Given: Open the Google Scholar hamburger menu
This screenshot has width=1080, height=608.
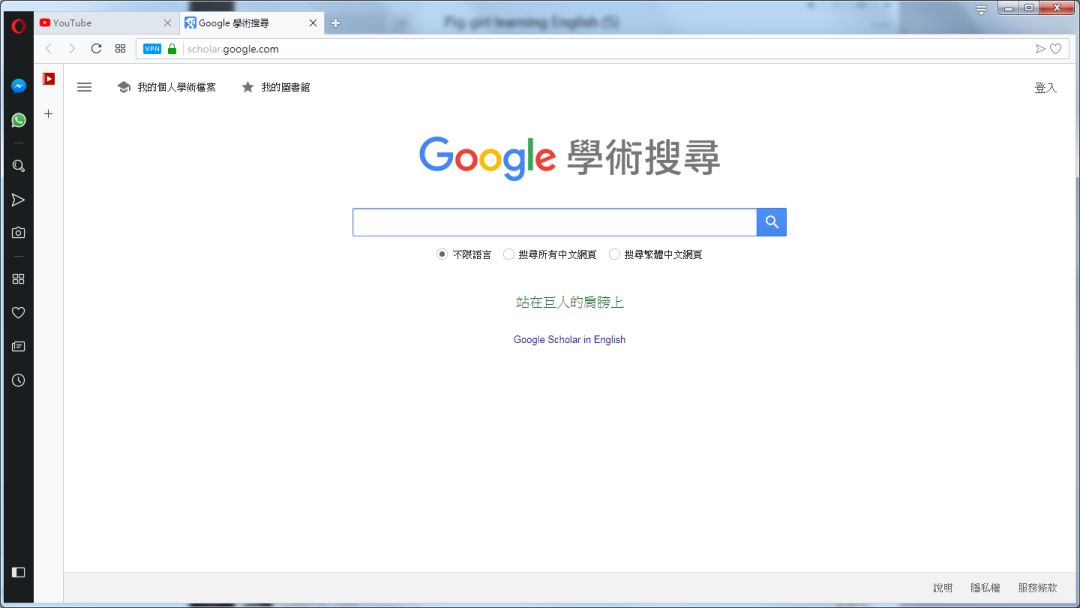Looking at the screenshot, I should pyautogui.click(x=84, y=87).
